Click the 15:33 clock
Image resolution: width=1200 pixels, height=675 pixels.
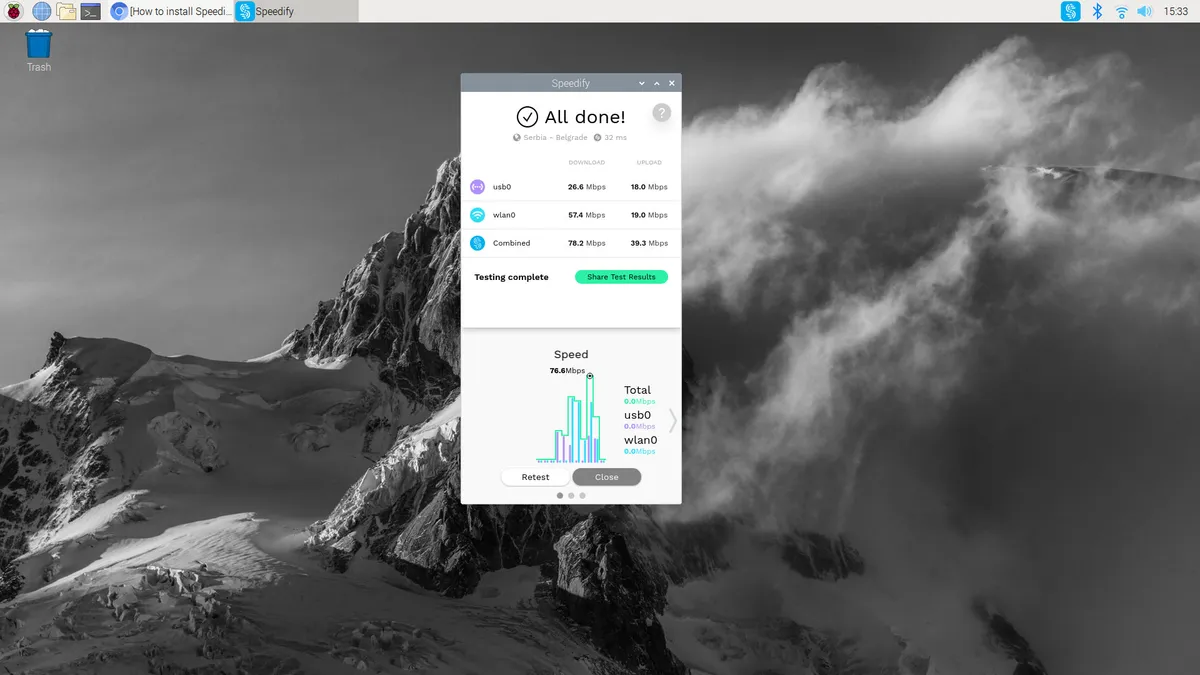tap(1176, 12)
